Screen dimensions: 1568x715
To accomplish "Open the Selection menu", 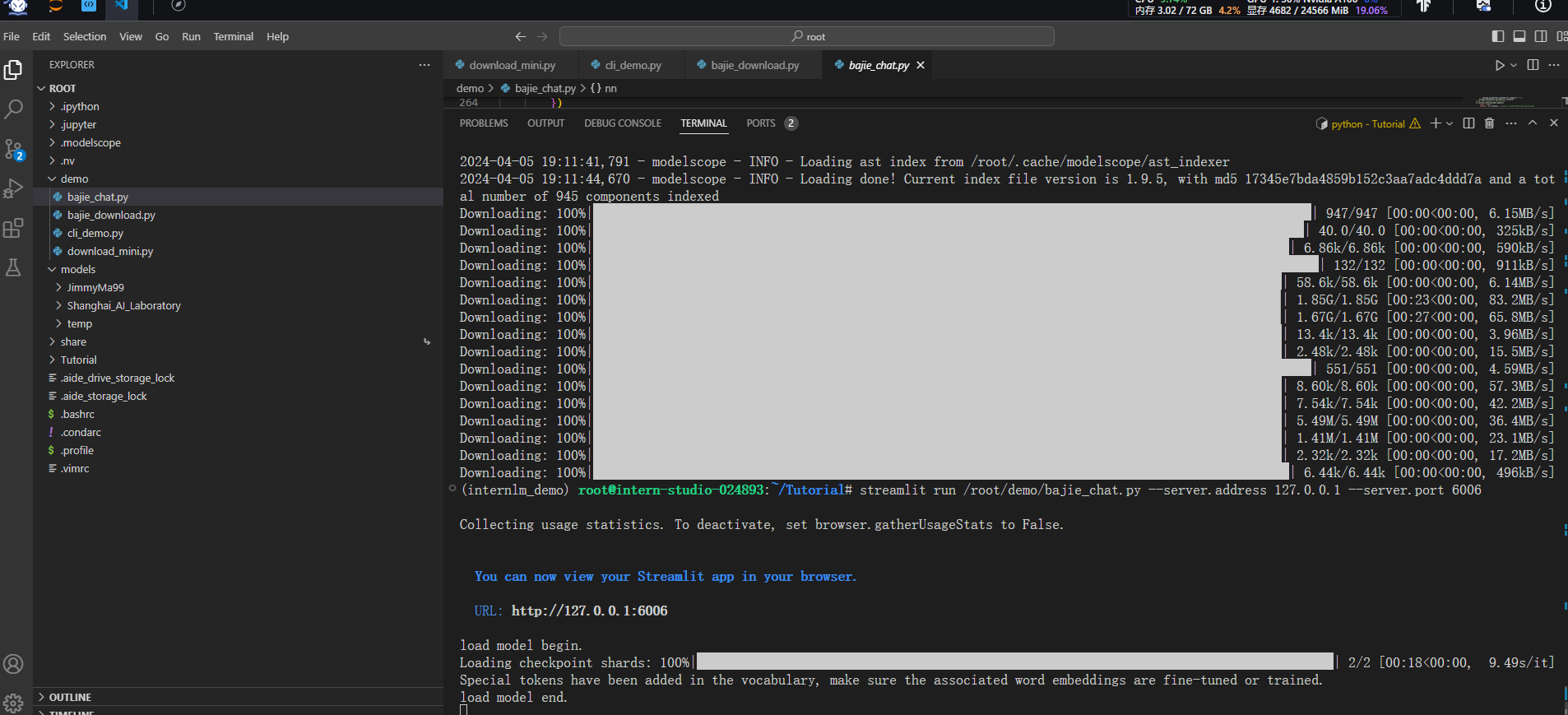I will click(x=85, y=36).
